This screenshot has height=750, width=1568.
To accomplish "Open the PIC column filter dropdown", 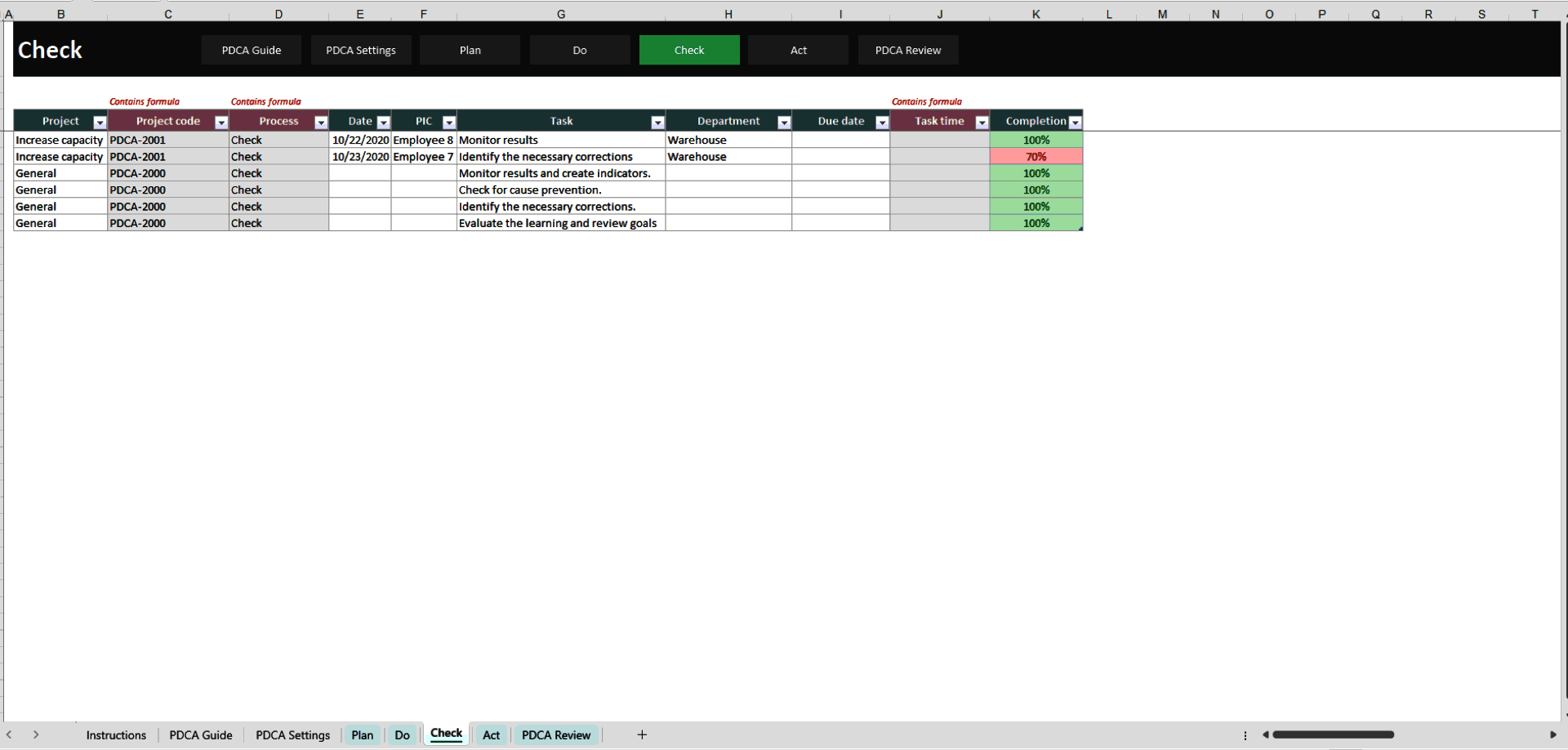I will 449,121.
